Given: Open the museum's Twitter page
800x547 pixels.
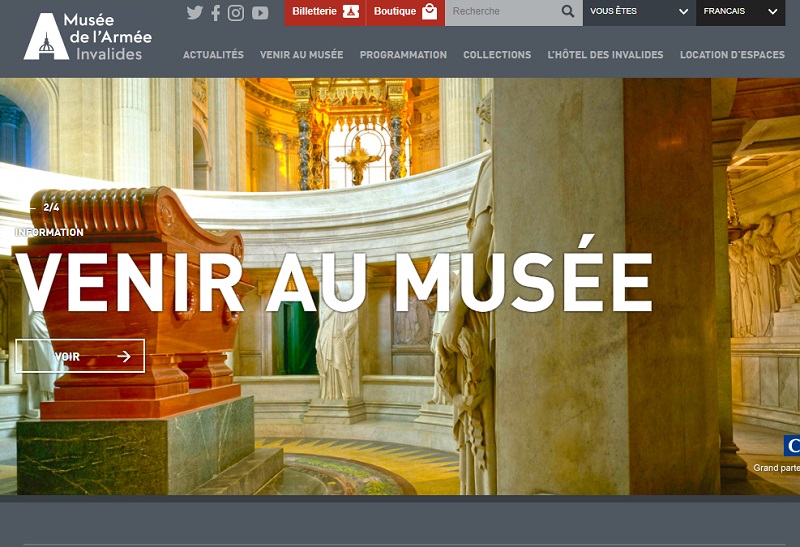Looking at the screenshot, I should click(195, 13).
